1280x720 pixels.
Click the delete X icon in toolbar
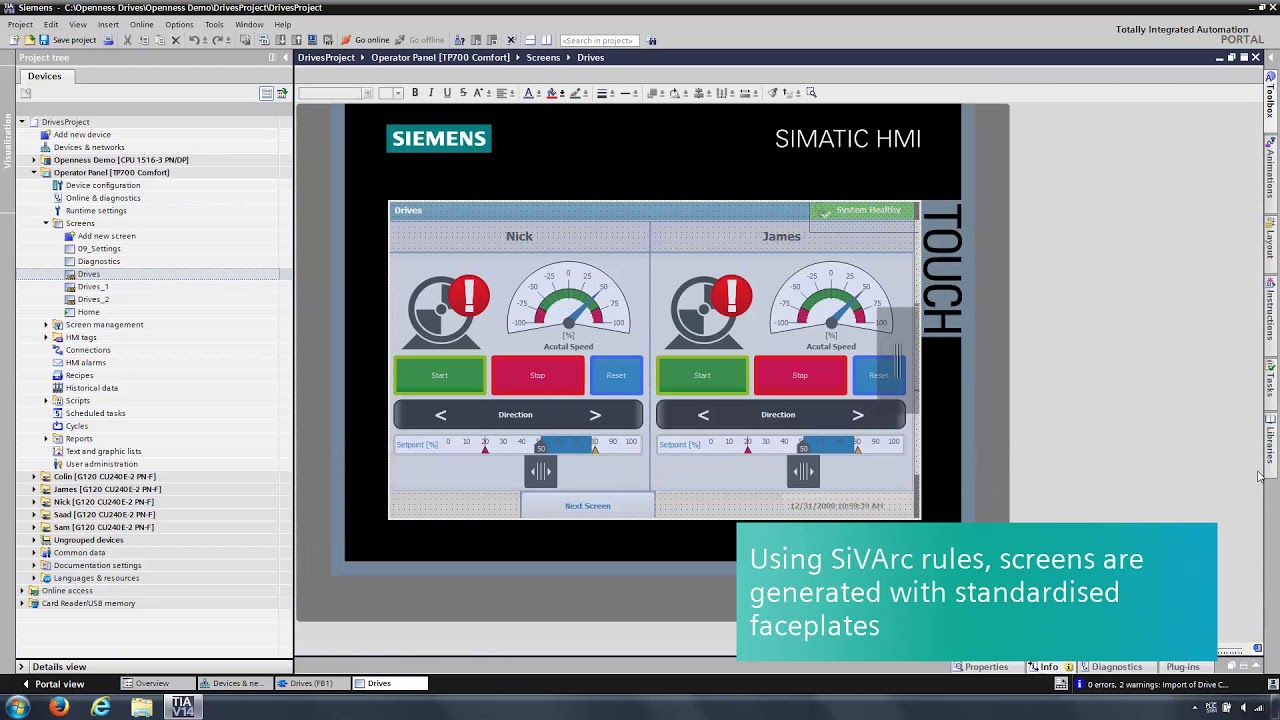tap(175, 40)
